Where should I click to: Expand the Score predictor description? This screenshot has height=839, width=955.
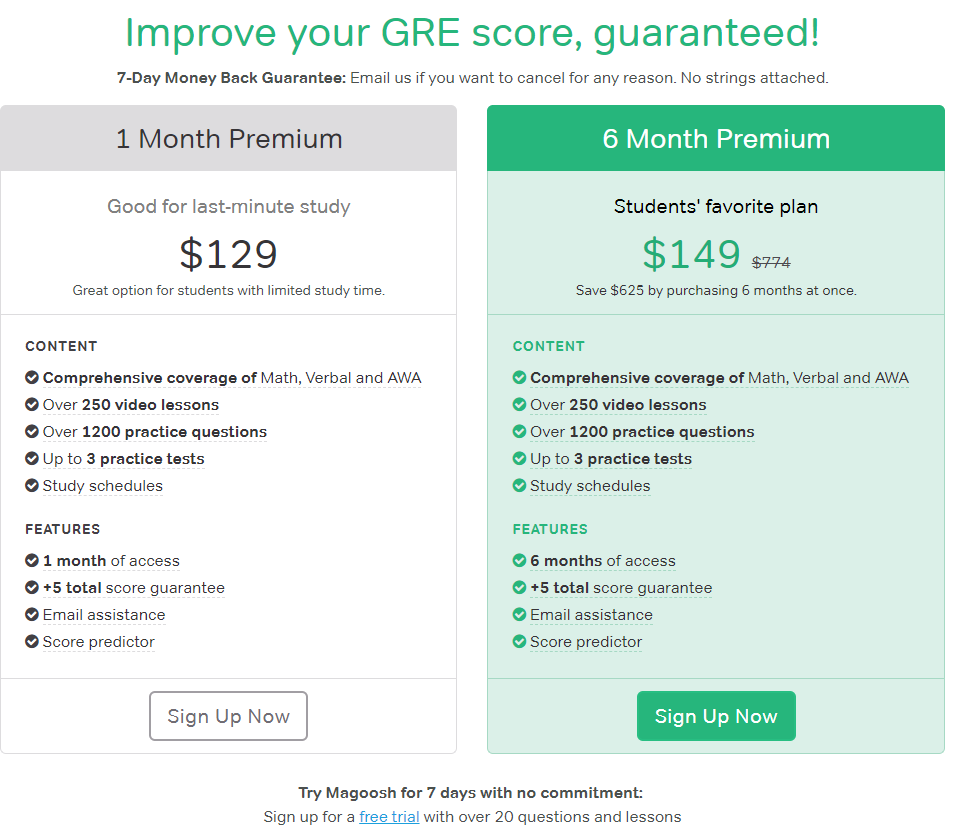(98, 641)
